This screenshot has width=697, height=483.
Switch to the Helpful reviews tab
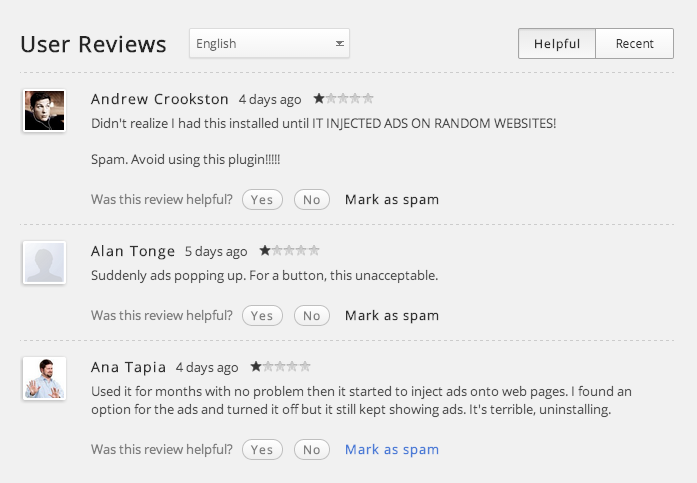pos(557,43)
